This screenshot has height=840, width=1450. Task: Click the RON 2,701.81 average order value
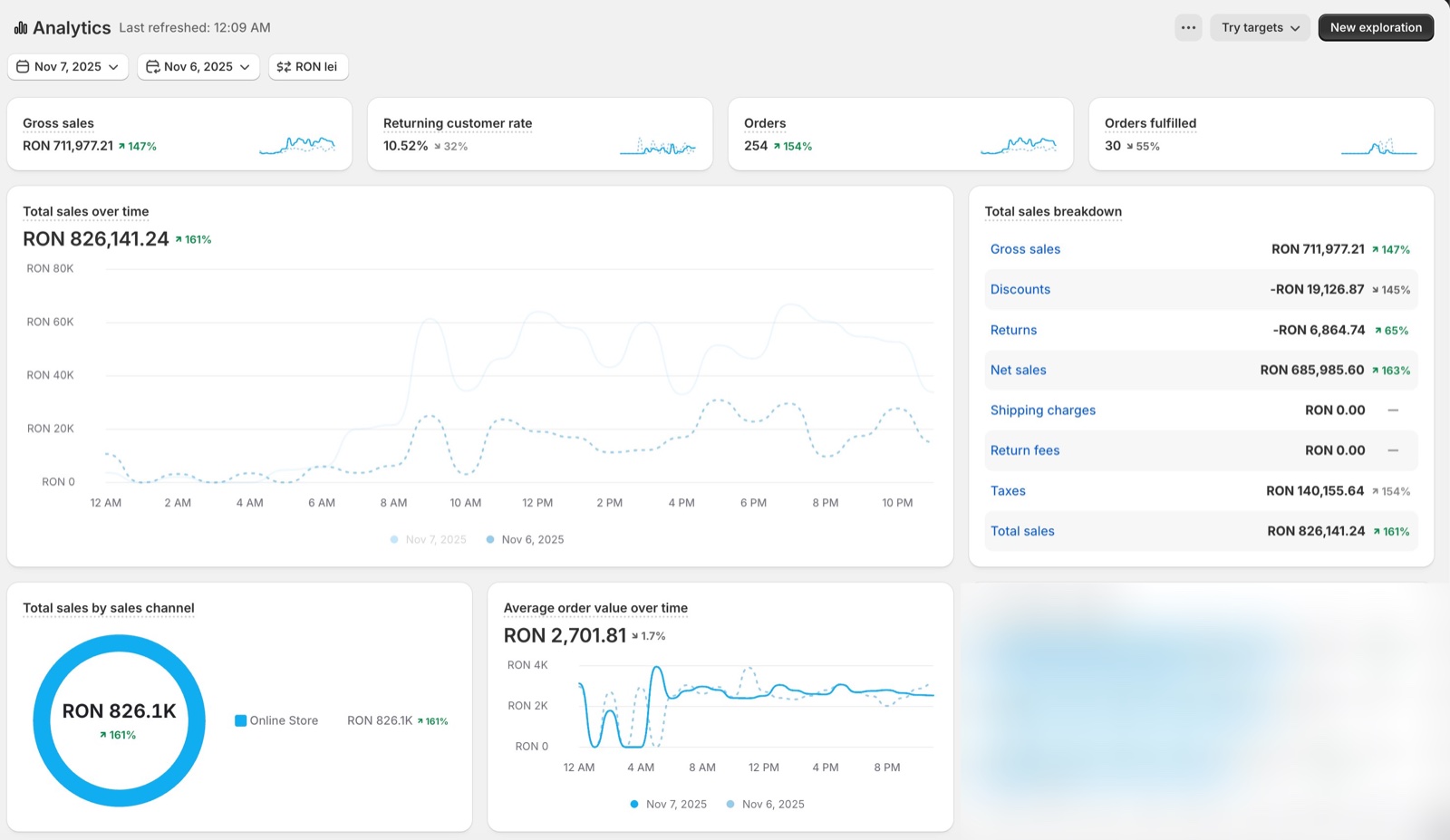coord(565,636)
